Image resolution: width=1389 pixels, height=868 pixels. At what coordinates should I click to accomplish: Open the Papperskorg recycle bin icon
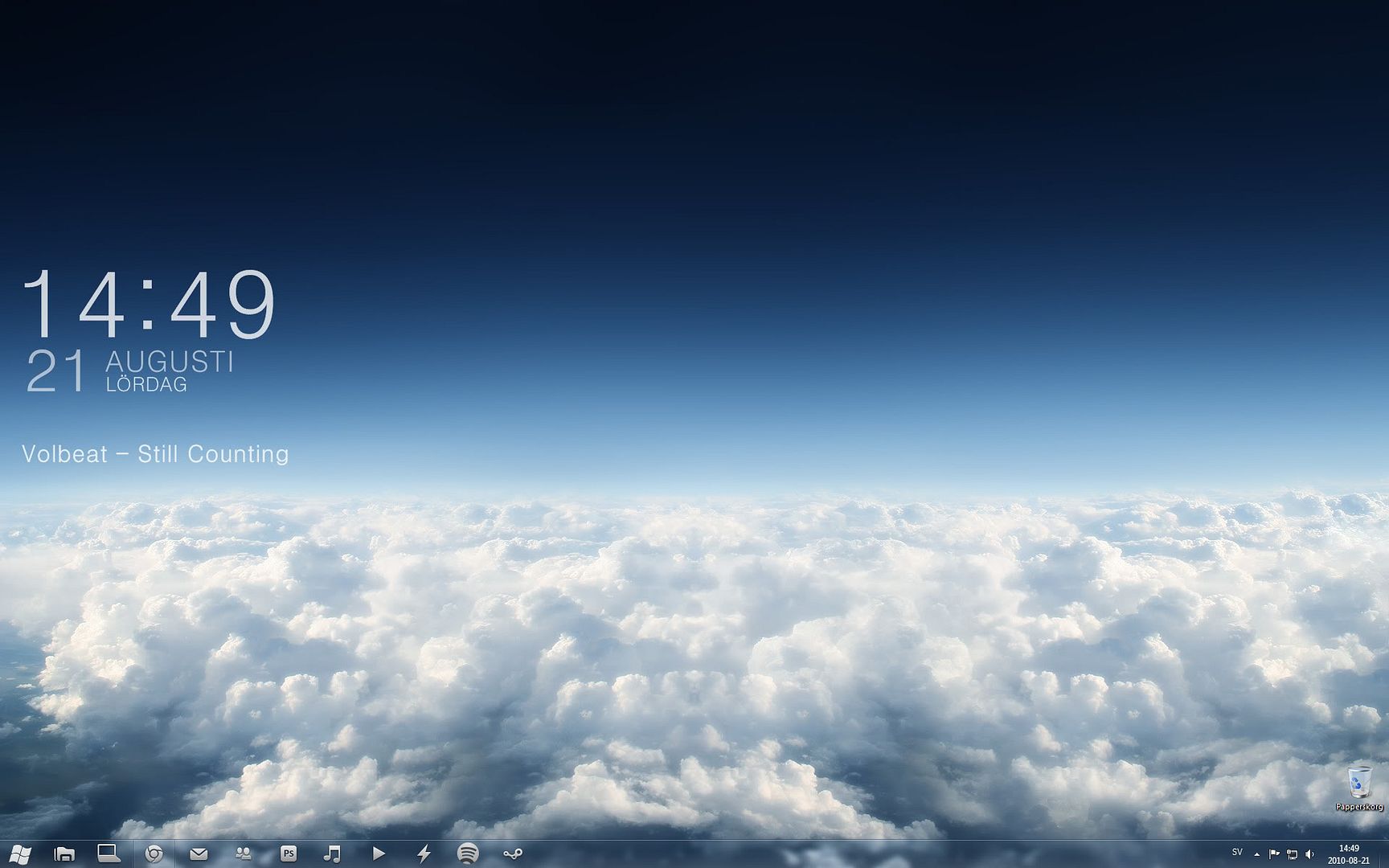1359,788
